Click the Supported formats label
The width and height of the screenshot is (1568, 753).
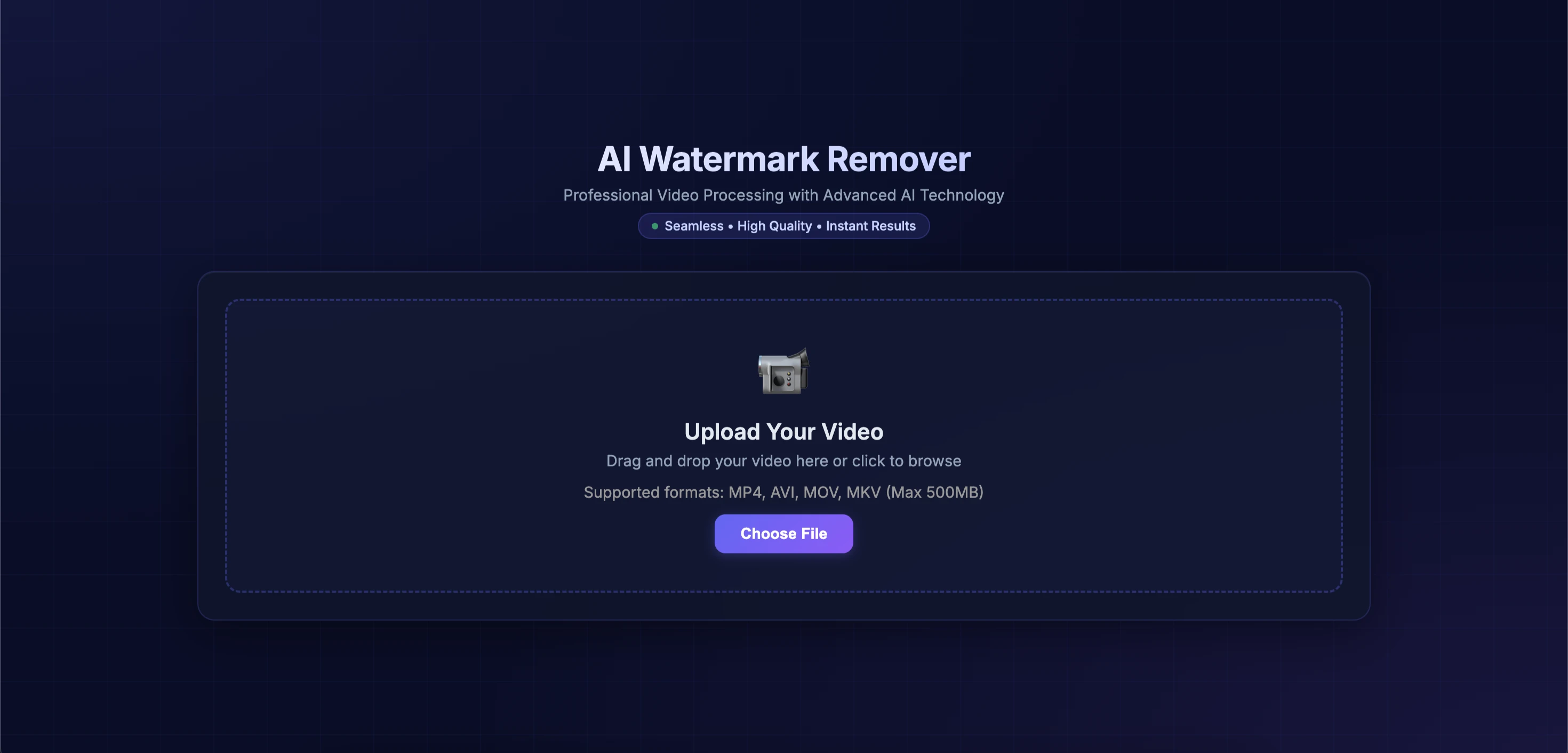pyautogui.click(x=654, y=492)
